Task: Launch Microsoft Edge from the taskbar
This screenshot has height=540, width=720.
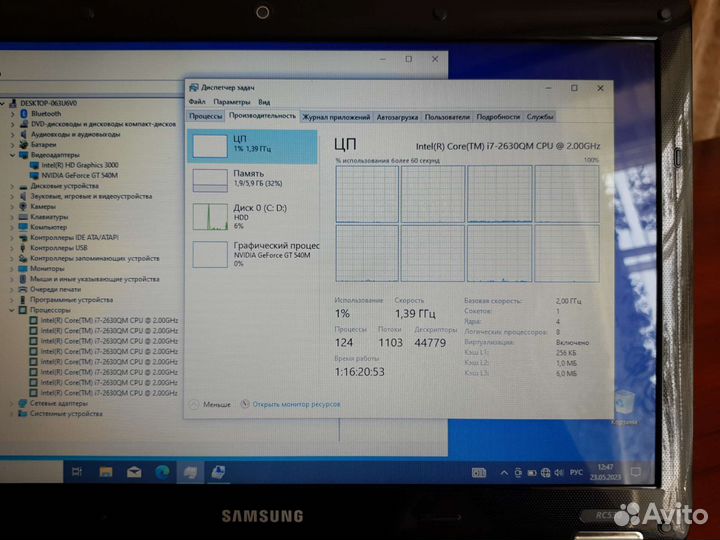Action: [x=162, y=472]
